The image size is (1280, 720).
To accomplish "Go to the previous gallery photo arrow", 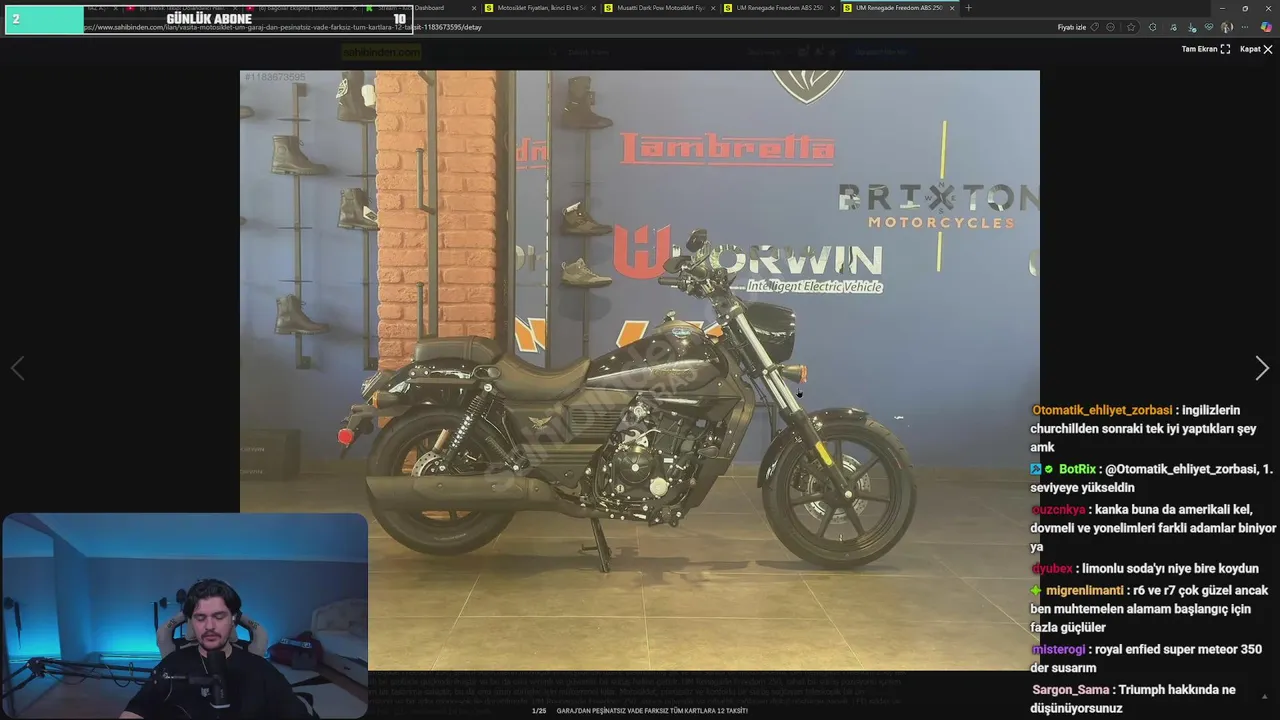I will pyautogui.click(x=17, y=368).
